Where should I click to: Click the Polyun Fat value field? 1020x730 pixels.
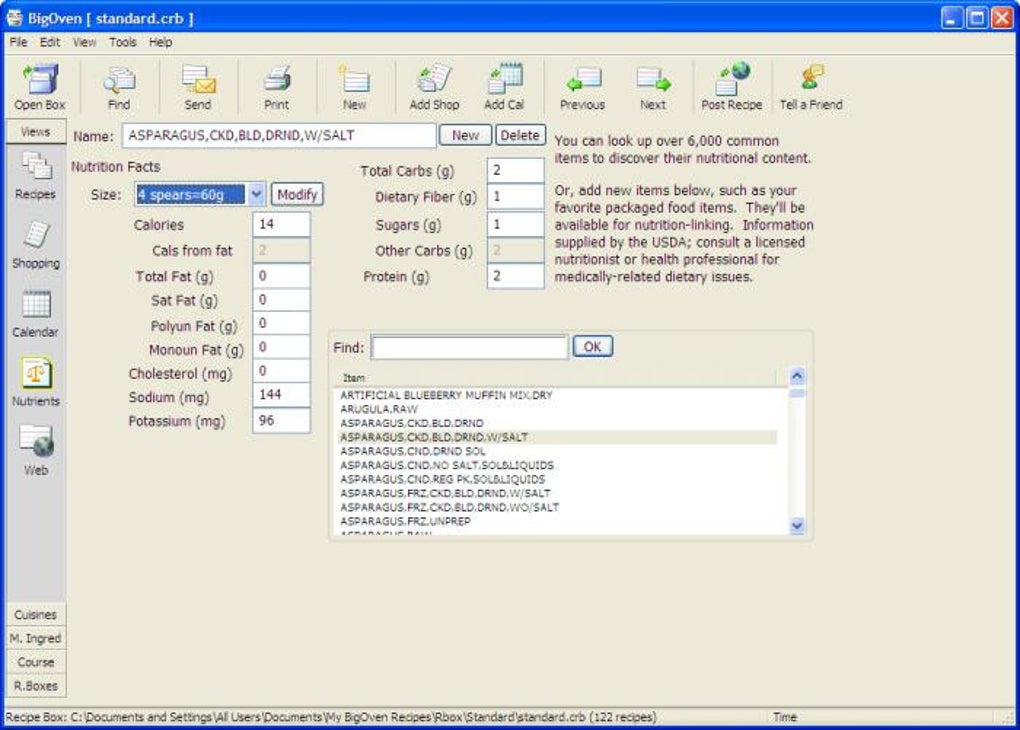coord(281,323)
